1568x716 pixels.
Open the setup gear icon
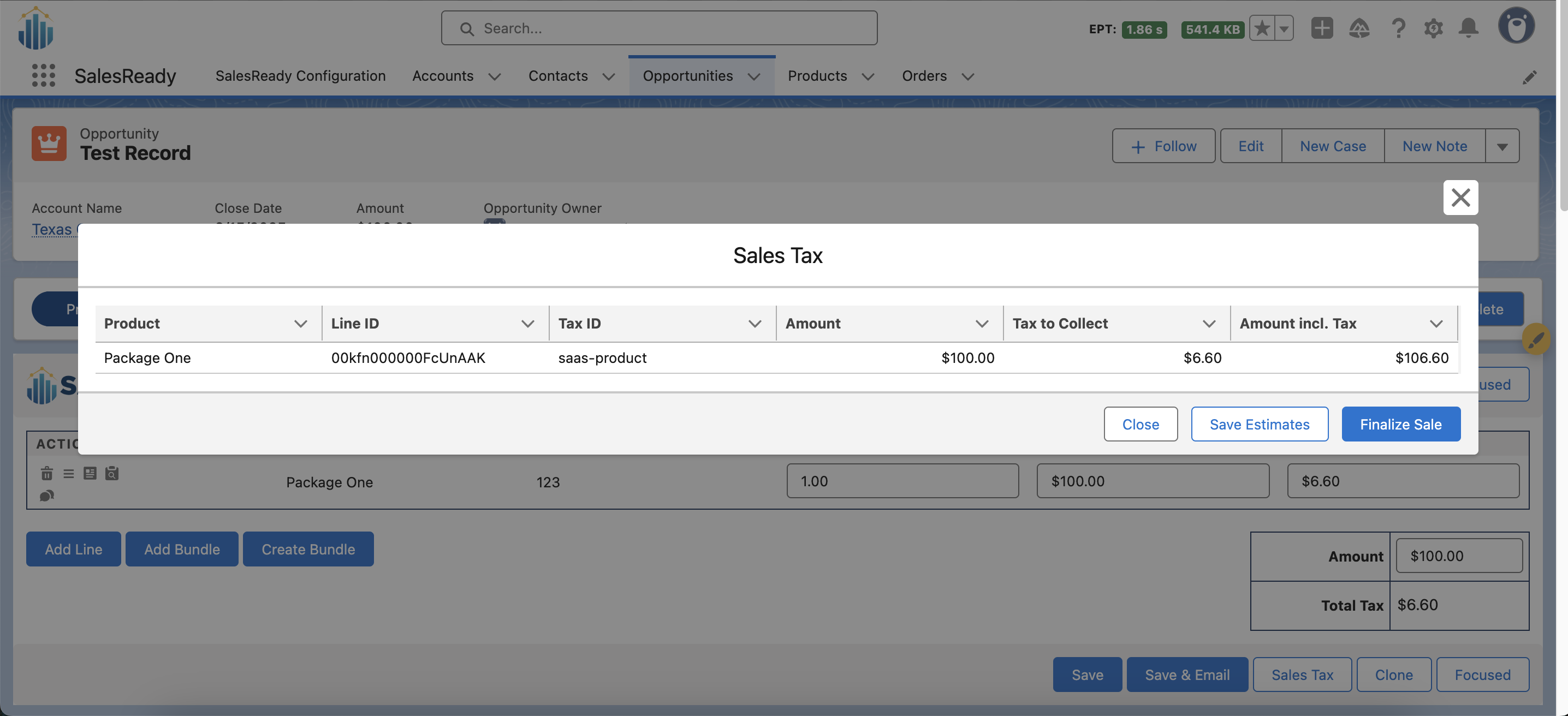1433,28
